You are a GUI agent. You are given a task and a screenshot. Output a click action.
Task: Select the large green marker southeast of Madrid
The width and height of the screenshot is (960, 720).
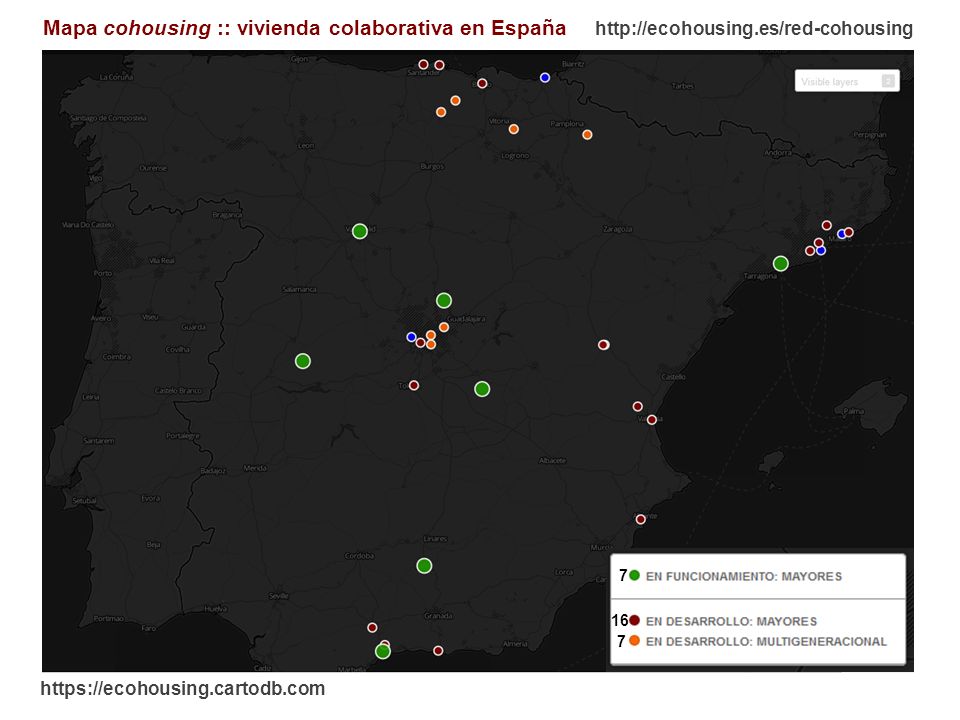click(482, 389)
